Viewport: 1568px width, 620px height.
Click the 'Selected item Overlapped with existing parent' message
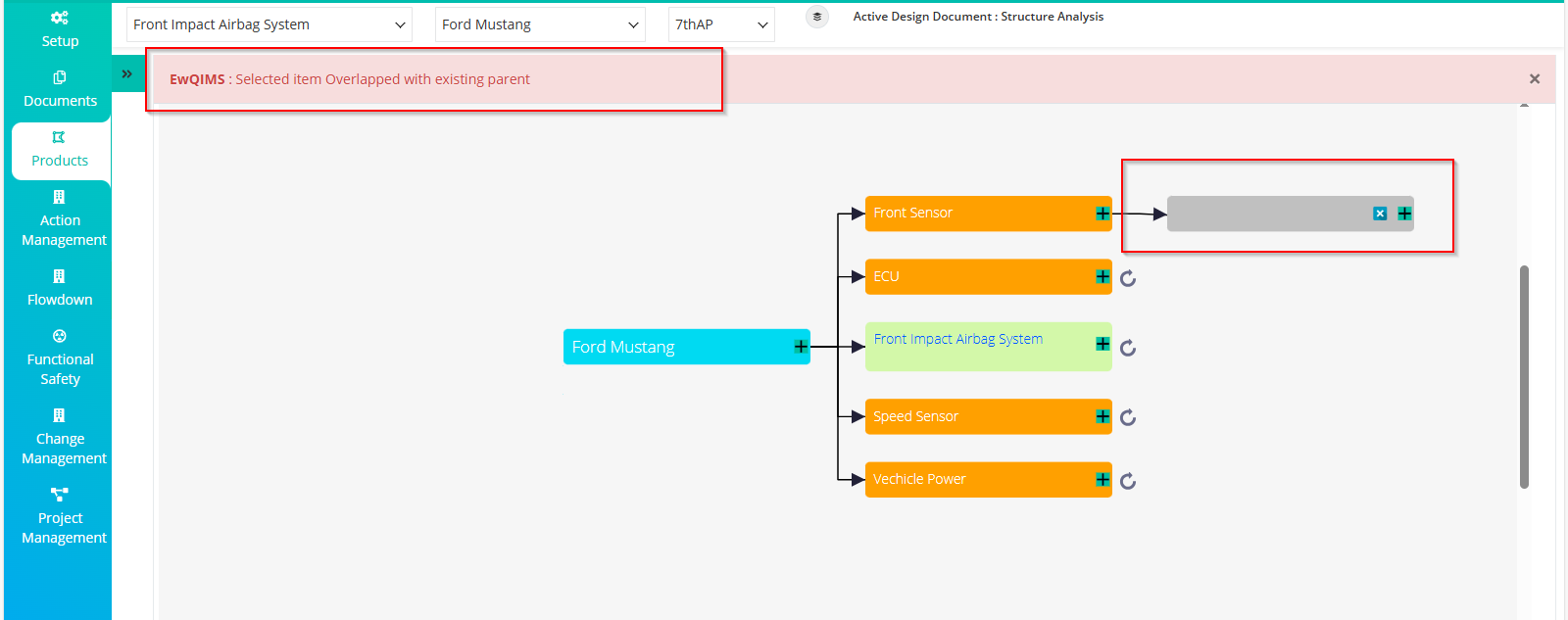click(x=382, y=79)
